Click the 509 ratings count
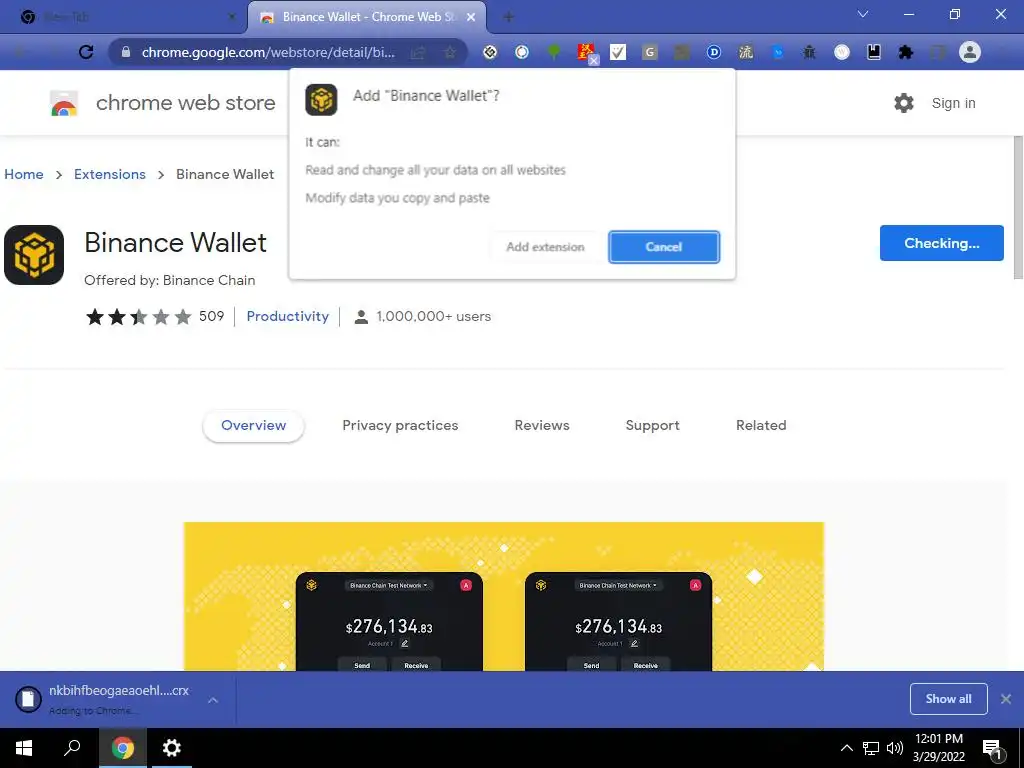Image resolution: width=1024 pixels, height=768 pixels. pyautogui.click(x=212, y=316)
